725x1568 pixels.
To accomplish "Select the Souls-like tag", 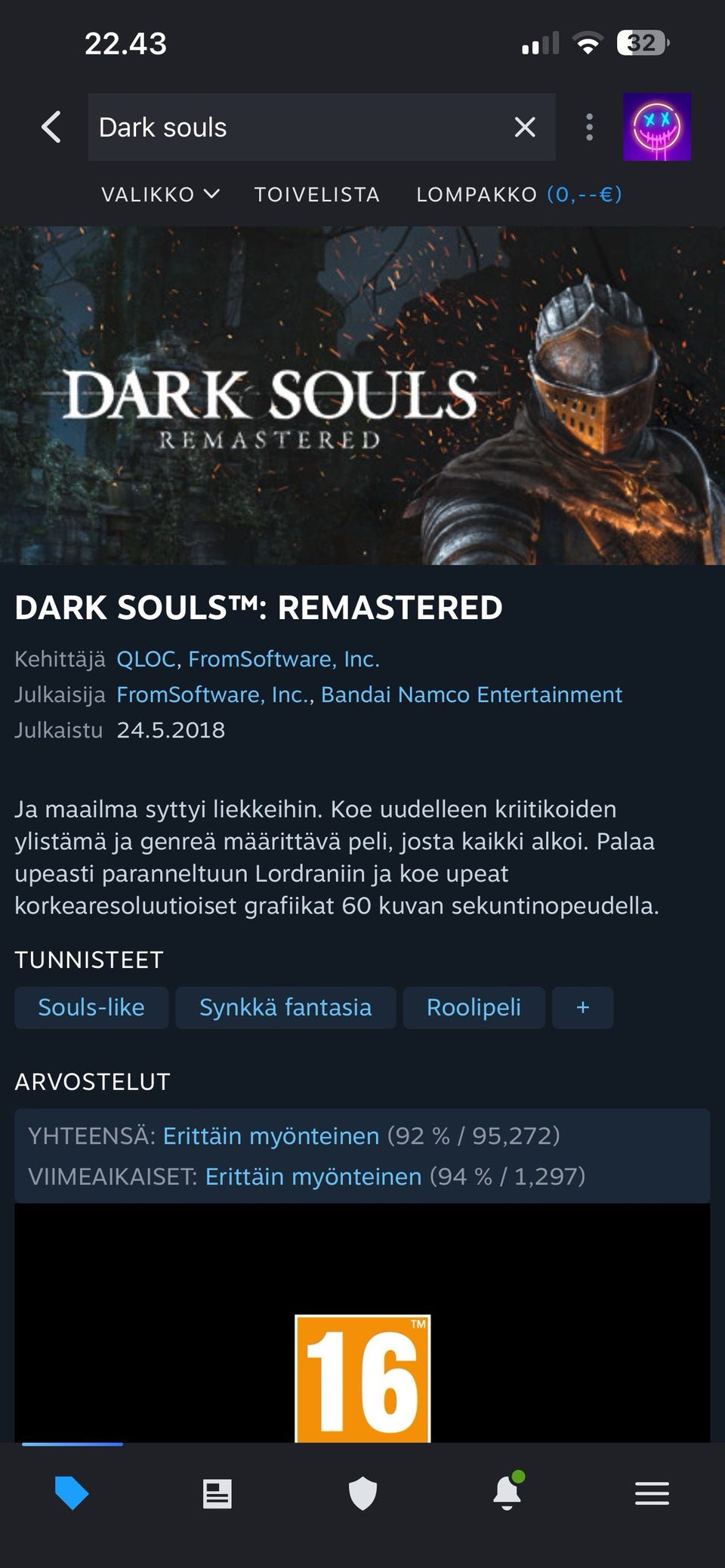I will point(91,1007).
